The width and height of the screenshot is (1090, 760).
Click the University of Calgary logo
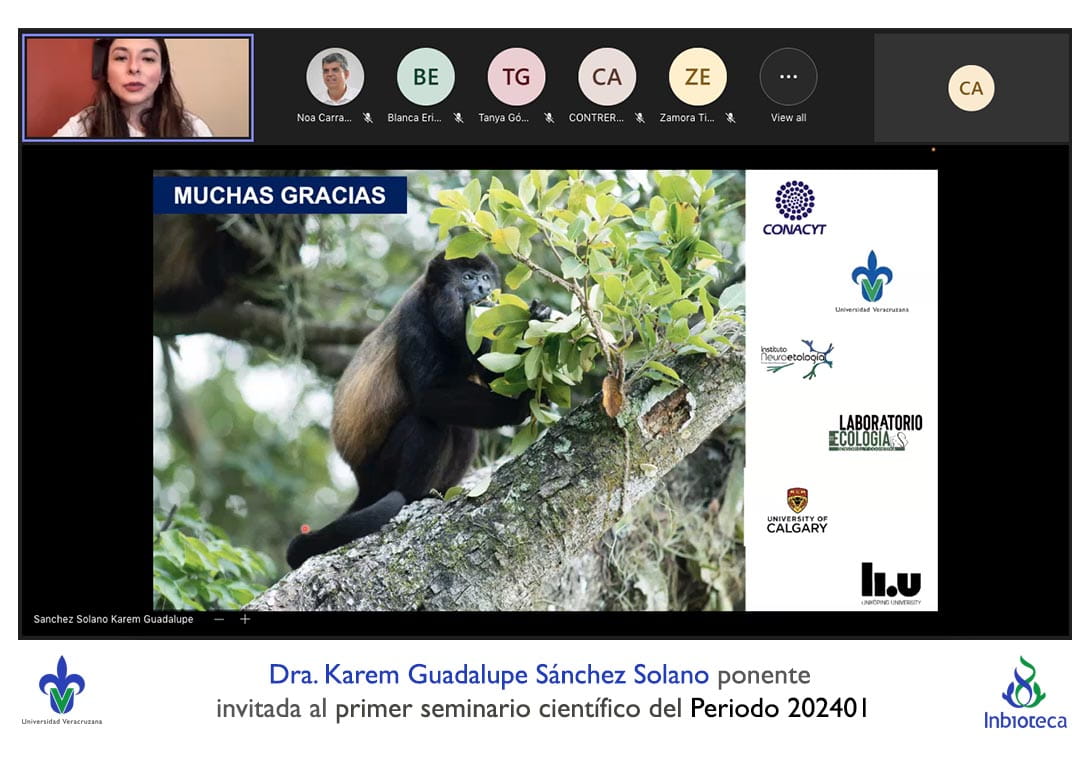(797, 510)
